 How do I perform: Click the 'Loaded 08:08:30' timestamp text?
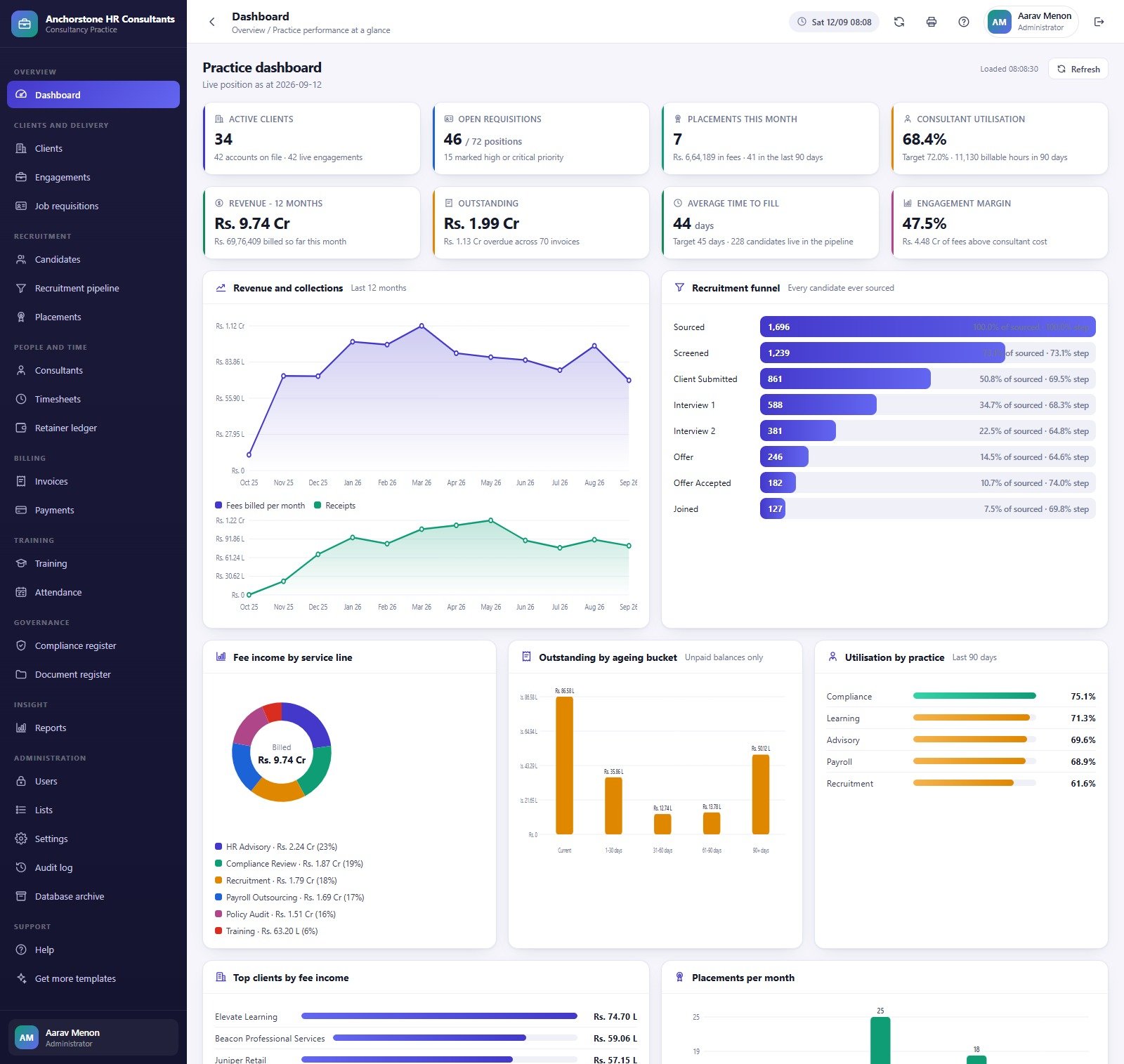(1009, 69)
